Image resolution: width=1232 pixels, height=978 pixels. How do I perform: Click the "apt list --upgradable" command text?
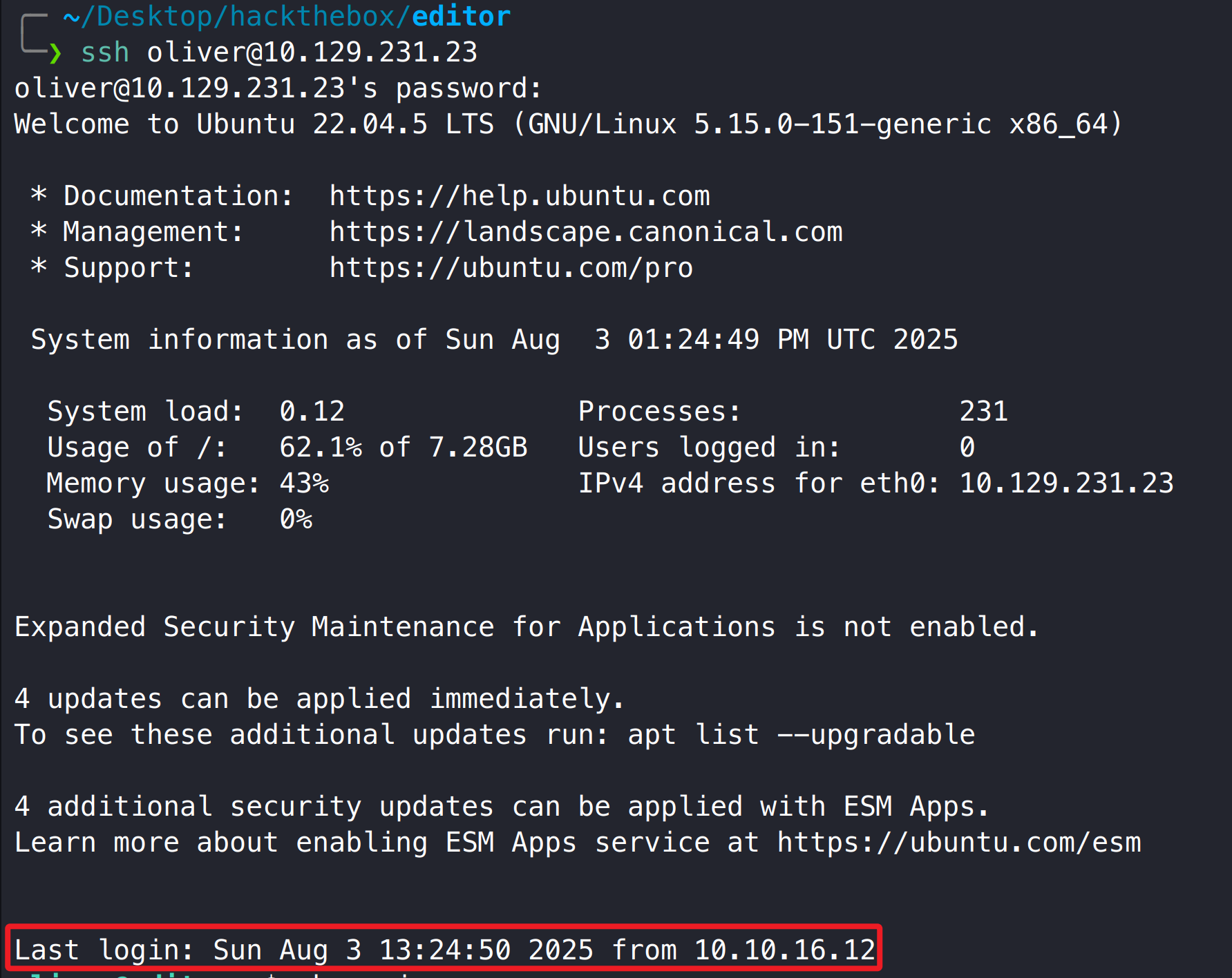(801, 735)
